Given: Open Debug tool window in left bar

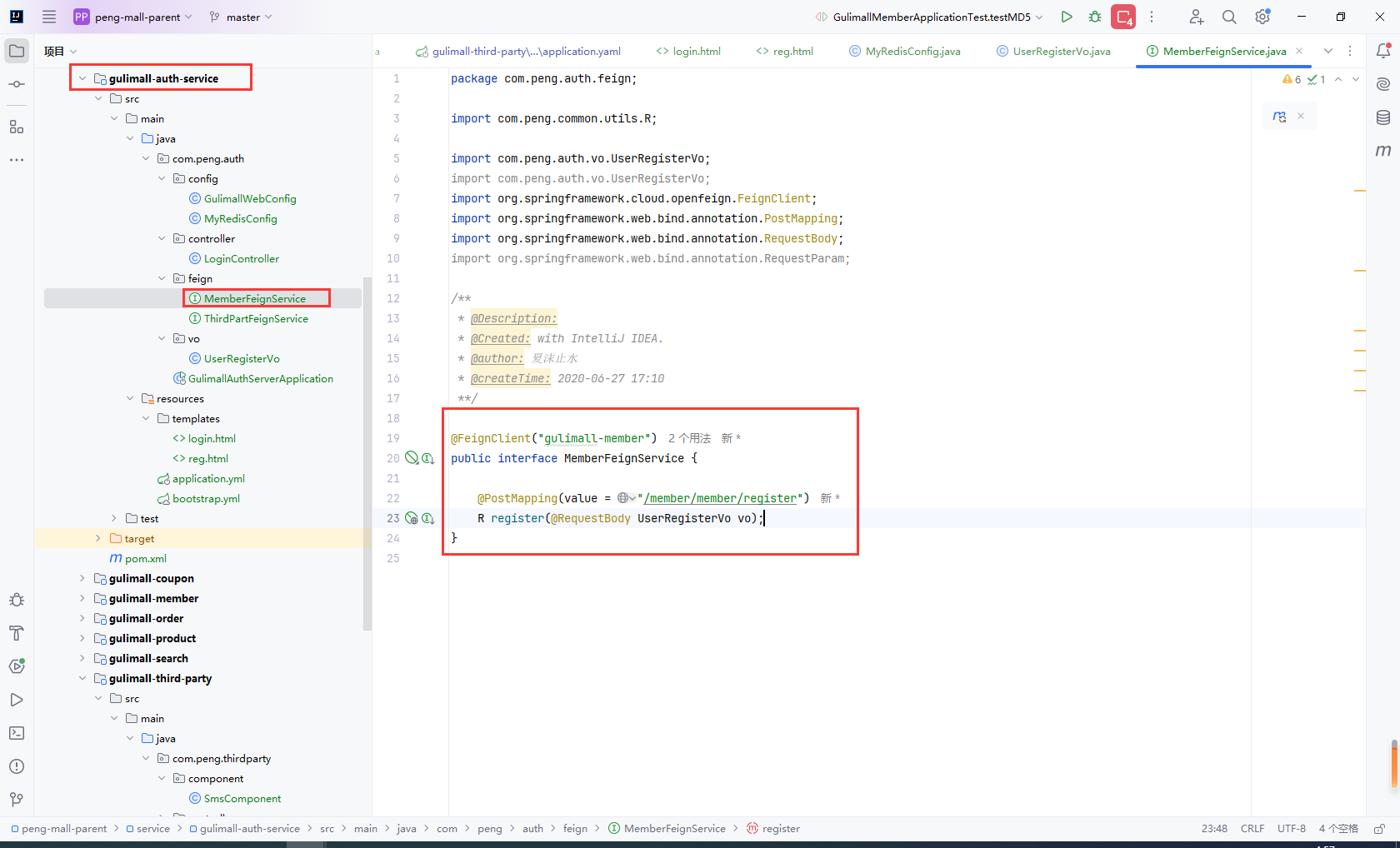Looking at the screenshot, I should [17, 600].
